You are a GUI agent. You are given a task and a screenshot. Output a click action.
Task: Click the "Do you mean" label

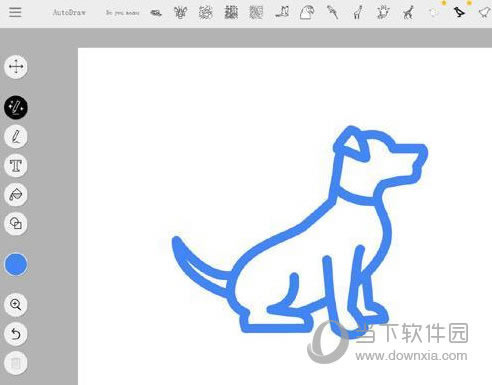[122, 13]
